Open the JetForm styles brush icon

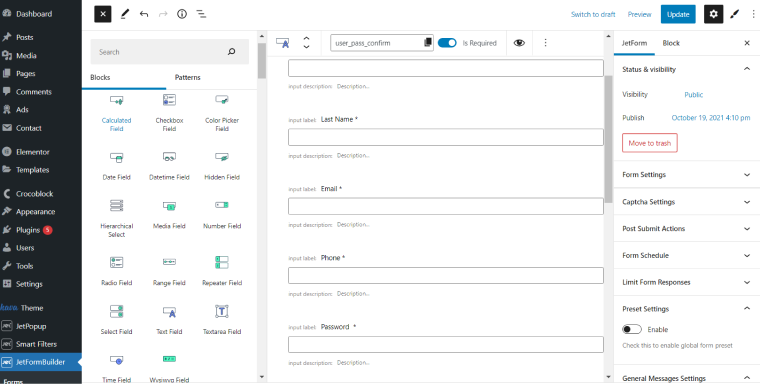pos(735,14)
